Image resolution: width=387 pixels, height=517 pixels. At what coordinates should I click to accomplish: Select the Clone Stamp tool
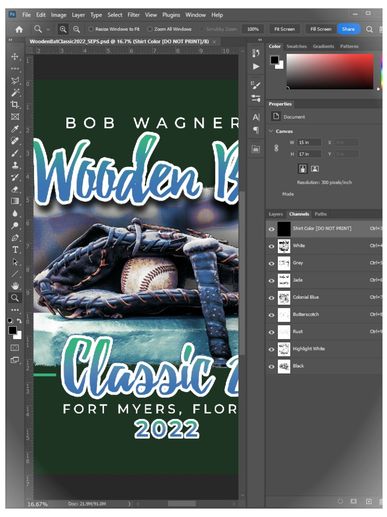pos(15,165)
